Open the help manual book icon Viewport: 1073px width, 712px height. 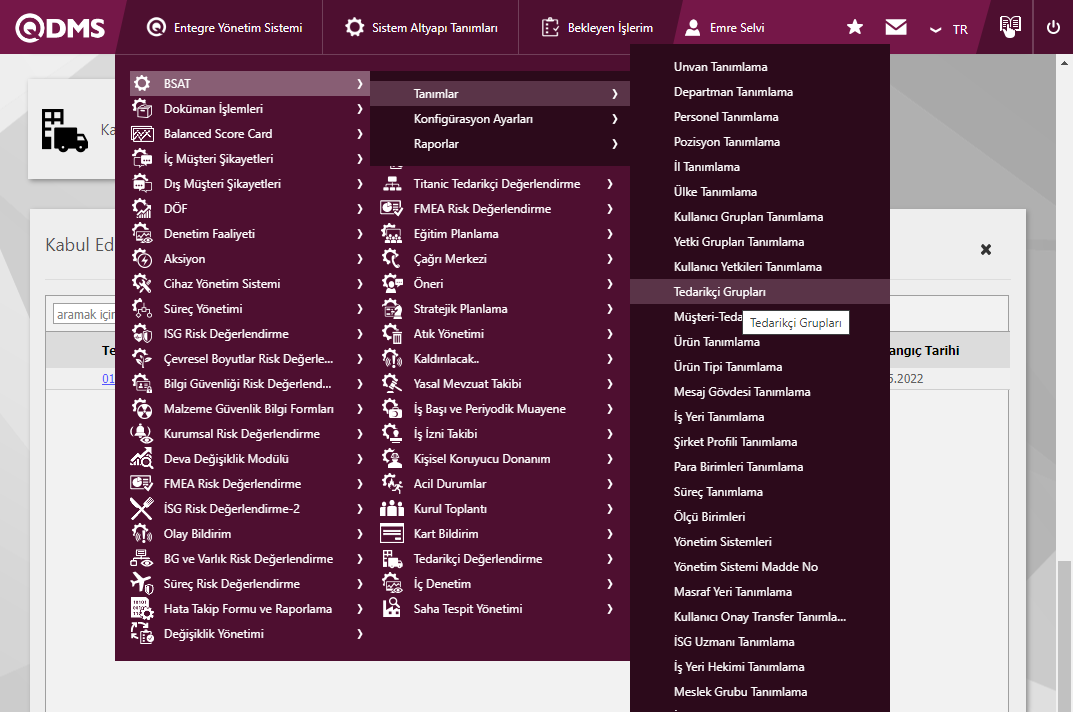pyautogui.click(x=1010, y=28)
